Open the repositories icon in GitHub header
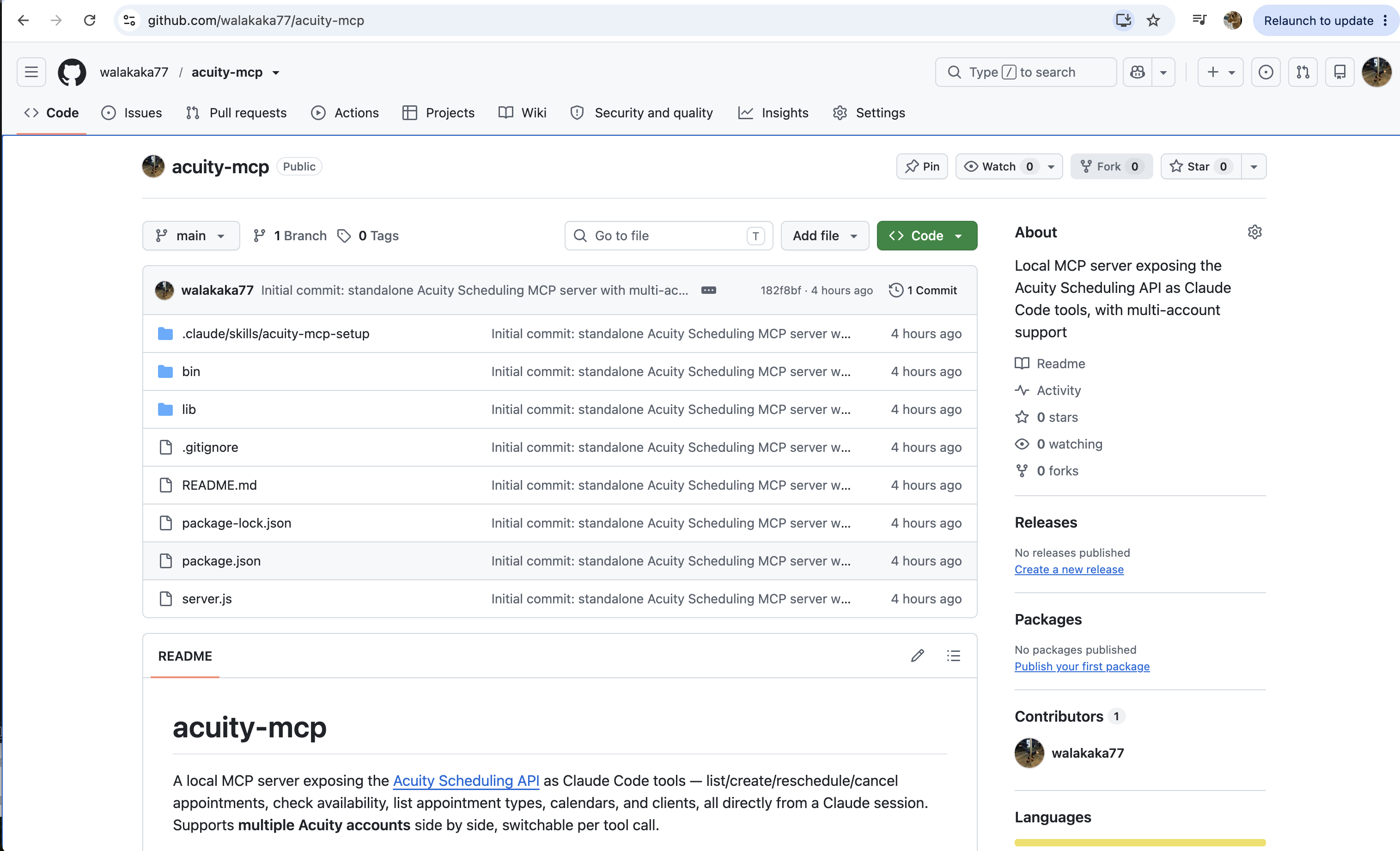Image resolution: width=1400 pixels, height=851 pixels. point(1340,72)
